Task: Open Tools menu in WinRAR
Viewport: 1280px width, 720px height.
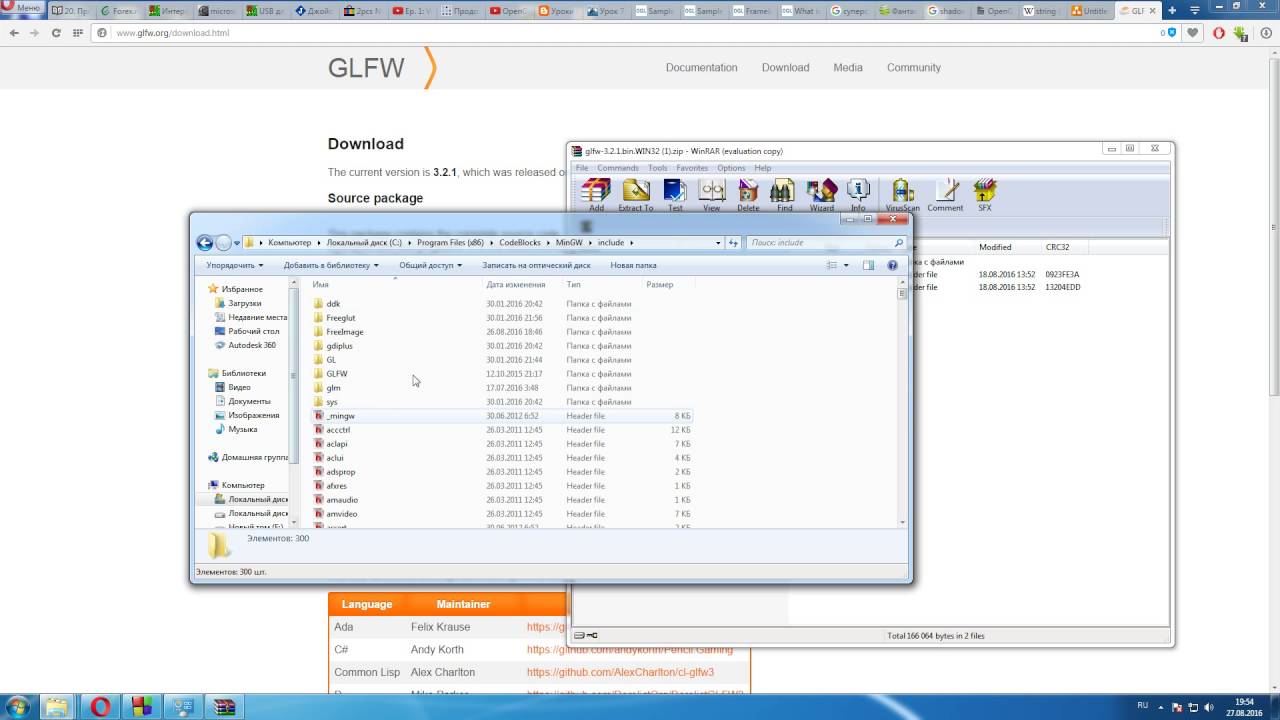Action: (657, 168)
